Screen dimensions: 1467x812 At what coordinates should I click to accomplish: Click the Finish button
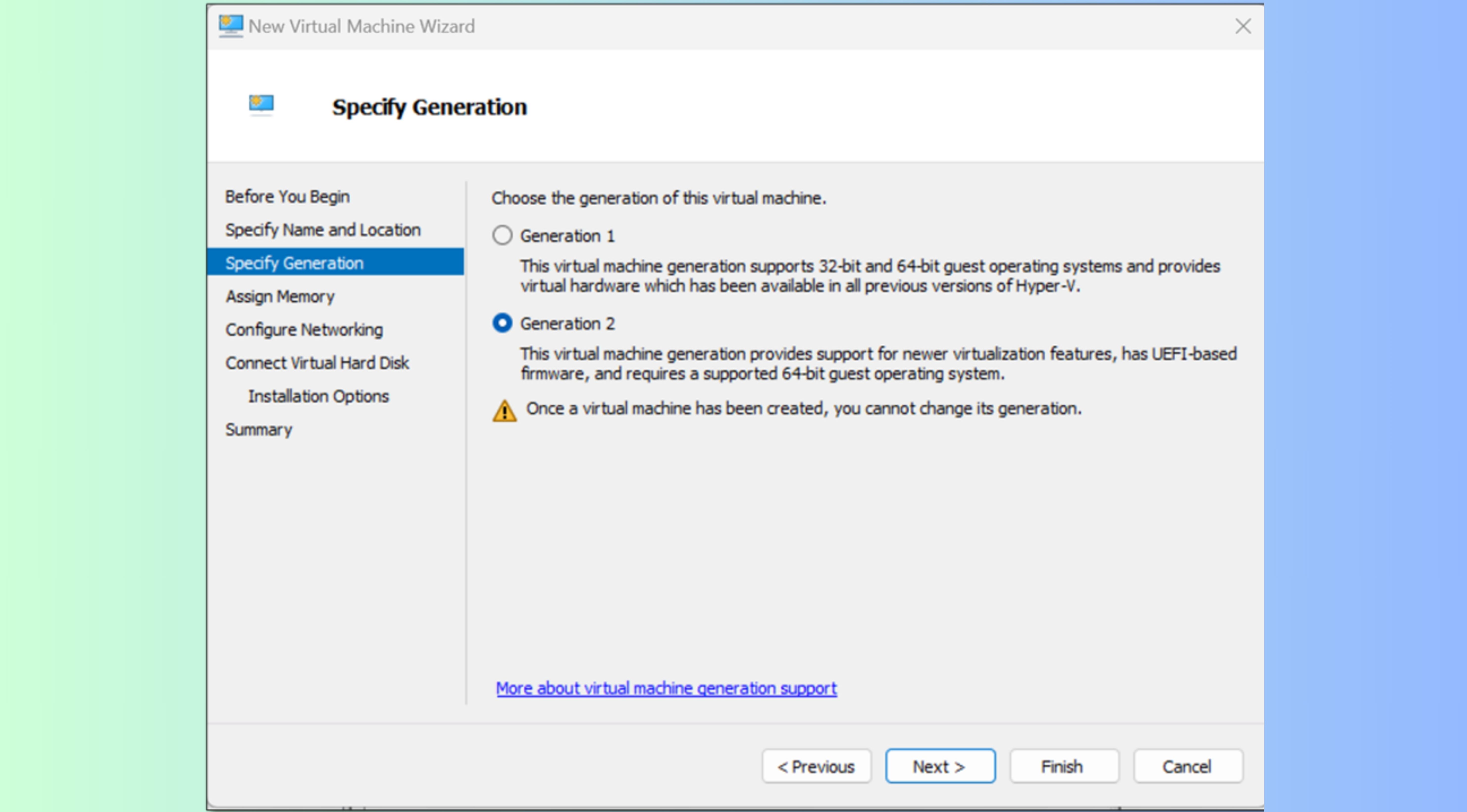tap(1064, 766)
